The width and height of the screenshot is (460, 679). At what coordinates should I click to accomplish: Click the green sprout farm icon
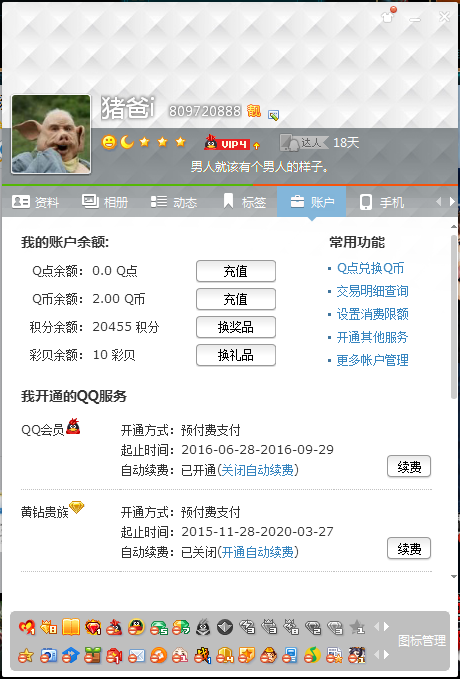(x=93, y=655)
